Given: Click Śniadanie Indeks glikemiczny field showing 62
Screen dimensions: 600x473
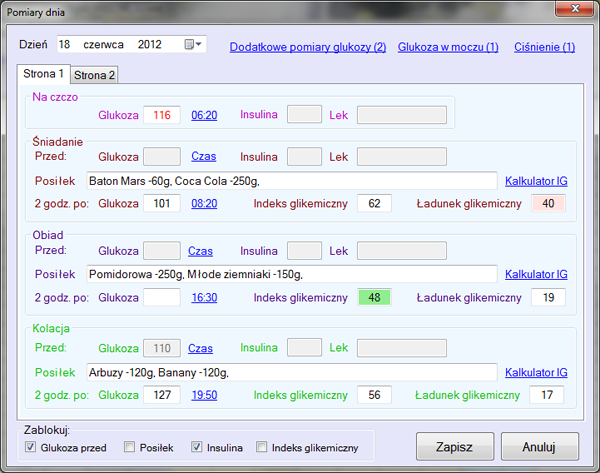Looking at the screenshot, I should 374,203.
